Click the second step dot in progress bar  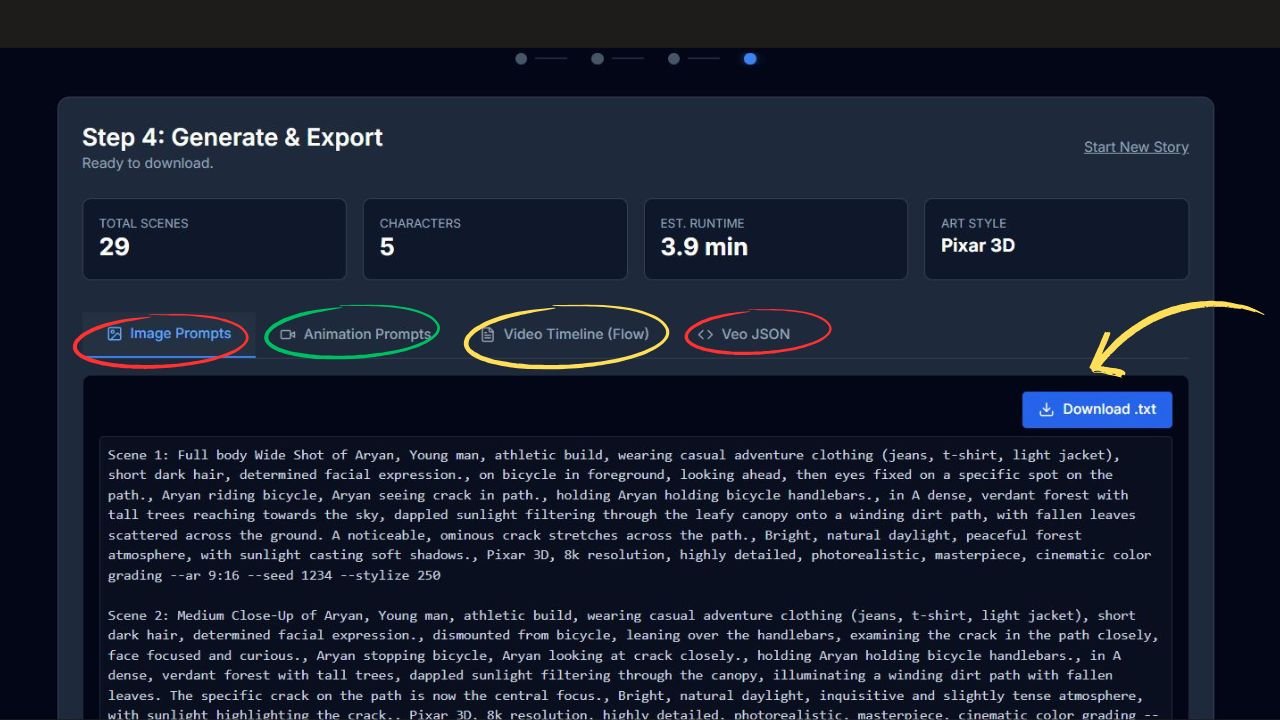pos(597,59)
